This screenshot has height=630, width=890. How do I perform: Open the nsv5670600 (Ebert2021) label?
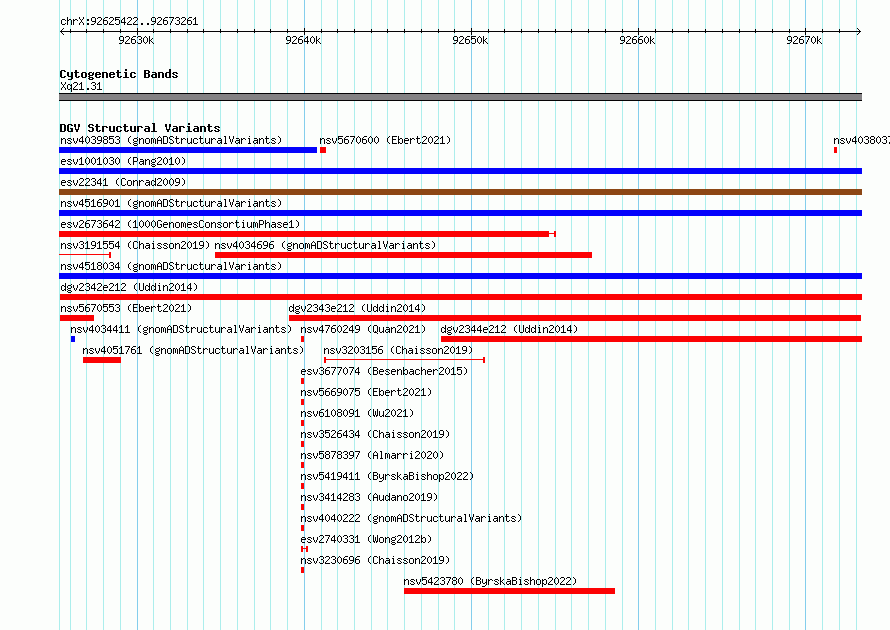point(385,140)
